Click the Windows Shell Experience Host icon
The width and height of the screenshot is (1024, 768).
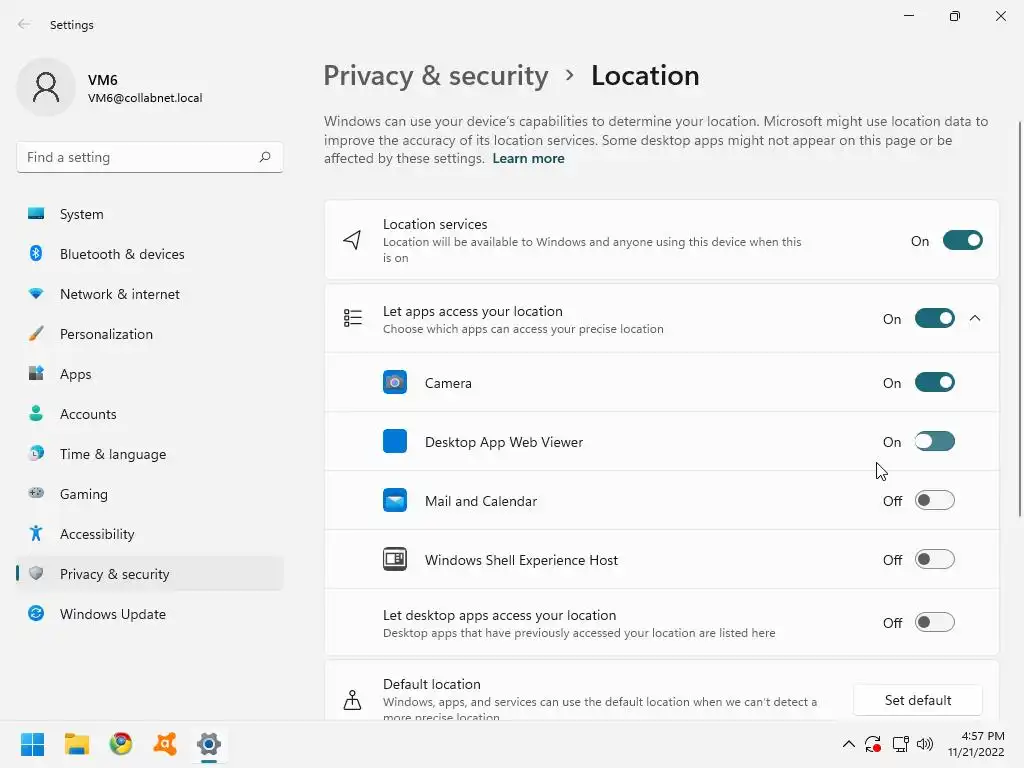(395, 560)
